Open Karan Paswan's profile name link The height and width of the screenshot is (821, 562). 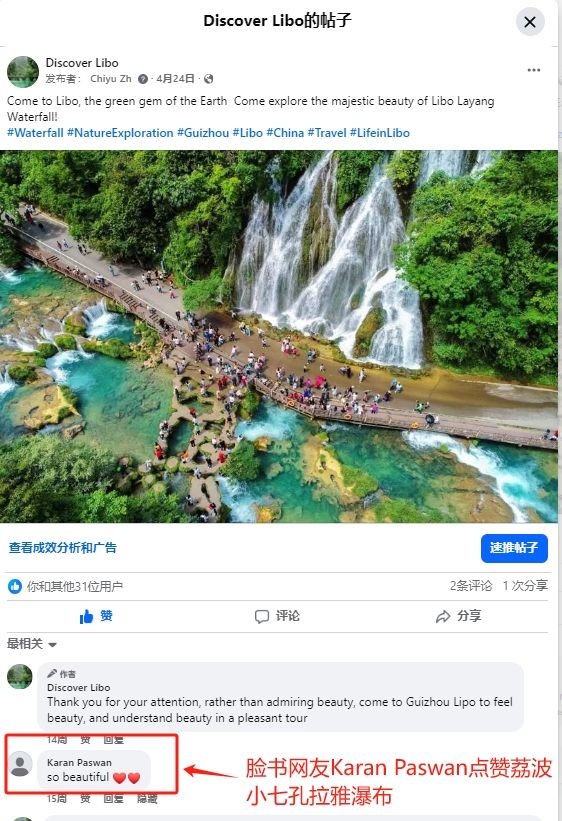79,762
